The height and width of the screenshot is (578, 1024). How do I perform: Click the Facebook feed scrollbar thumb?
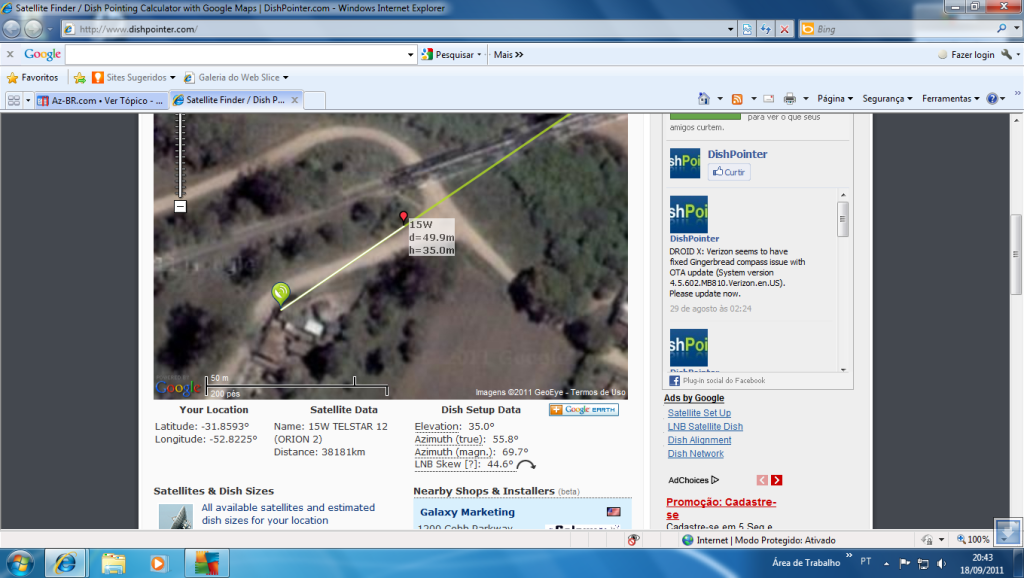pos(843,219)
